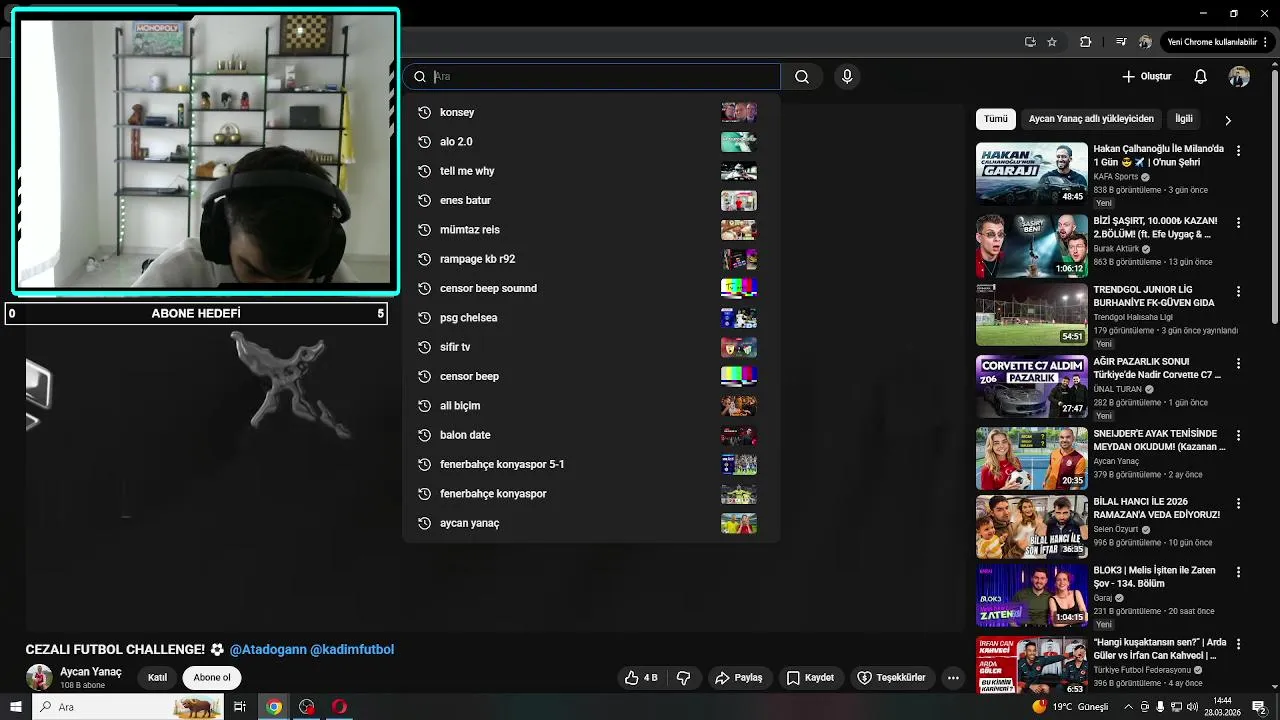Show hidden system tray icons chevron
This screenshot has height=720, width=1280.
tap(1129, 707)
